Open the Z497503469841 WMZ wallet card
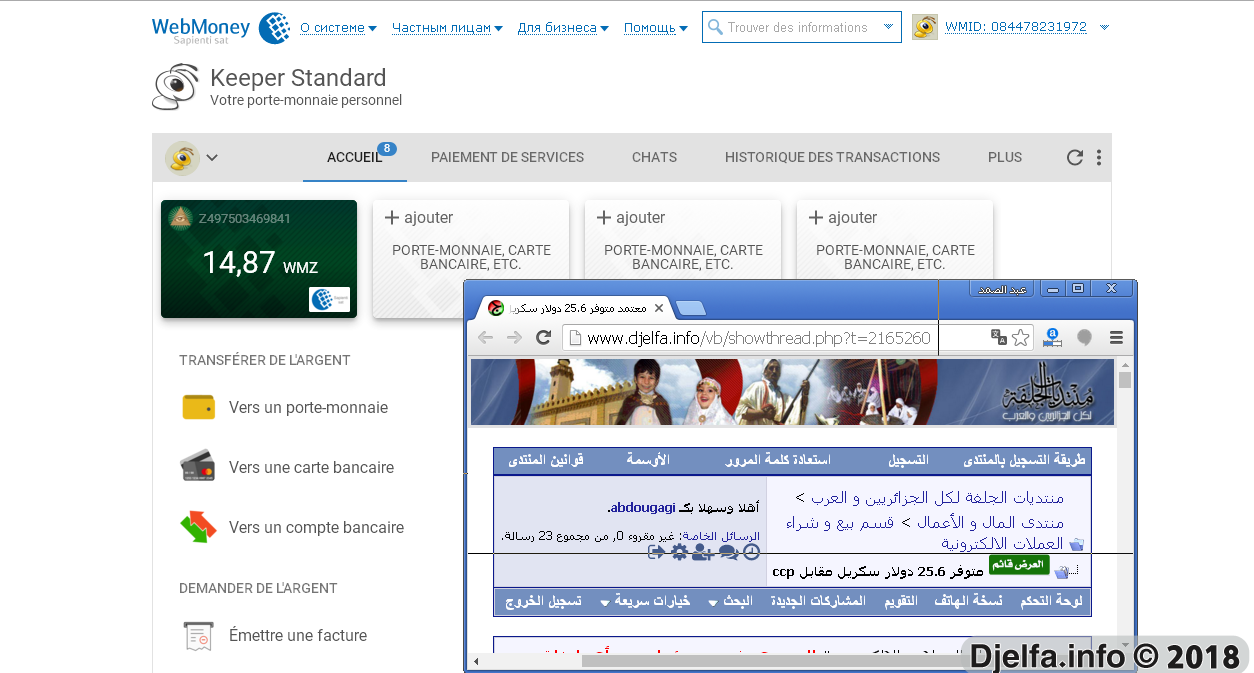 [259, 259]
